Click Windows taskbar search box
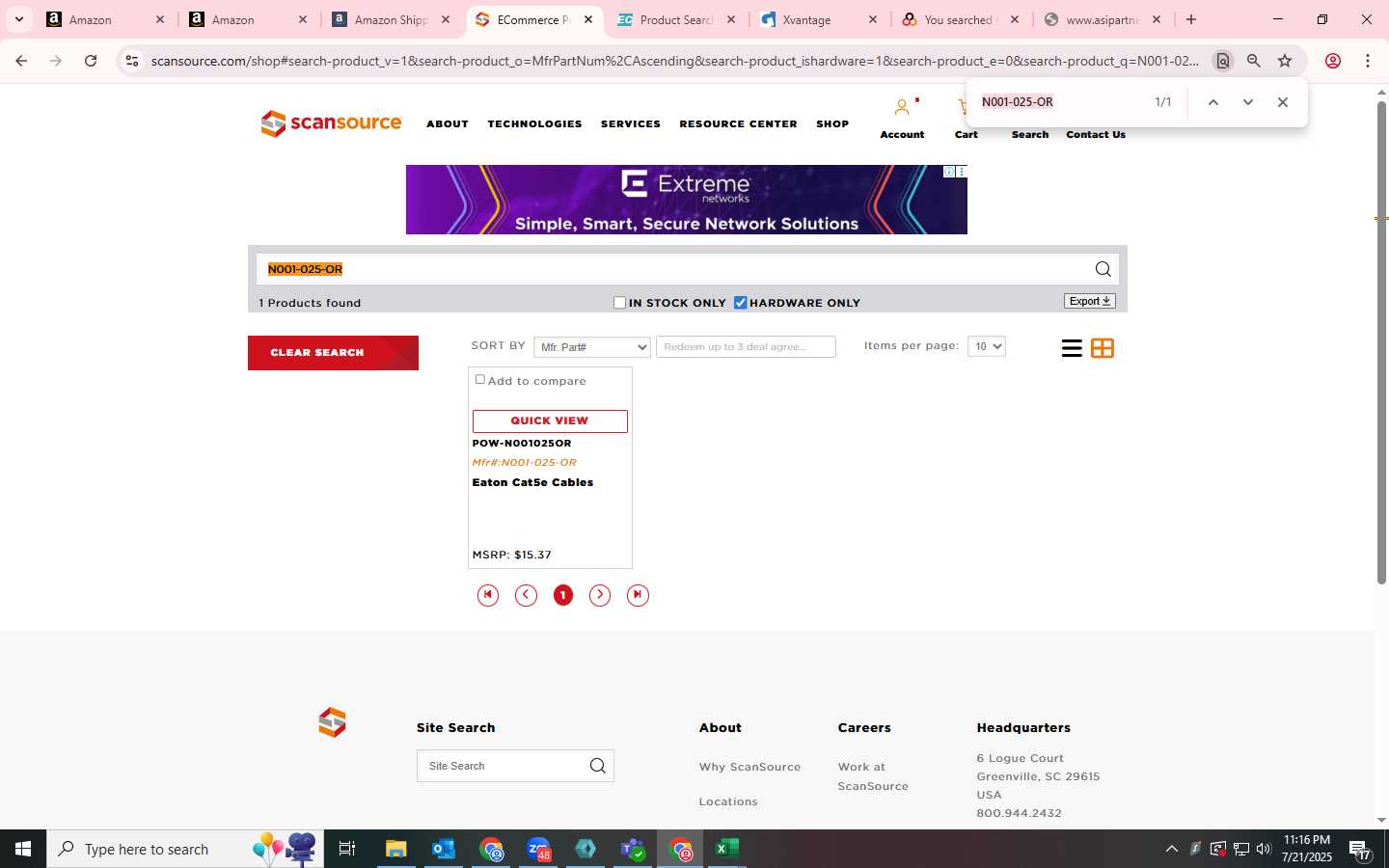This screenshot has width=1389, height=868. tap(185, 849)
